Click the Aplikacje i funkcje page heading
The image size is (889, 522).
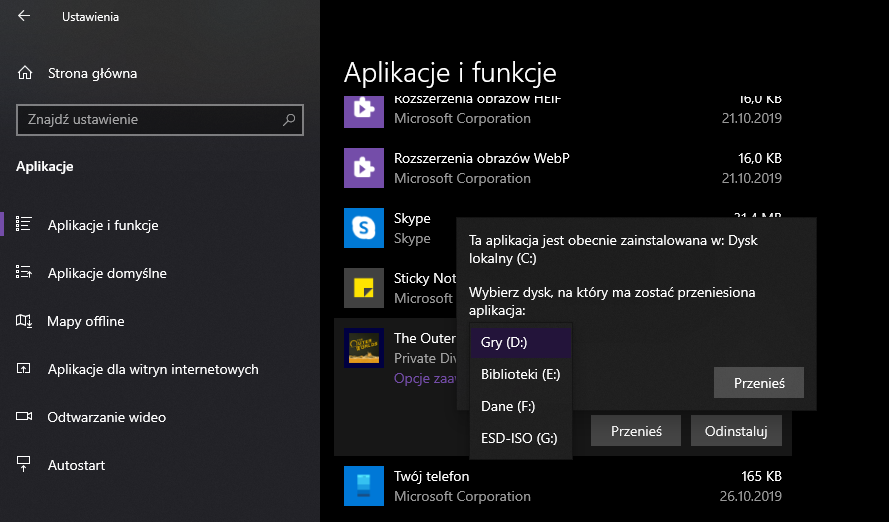click(x=450, y=73)
